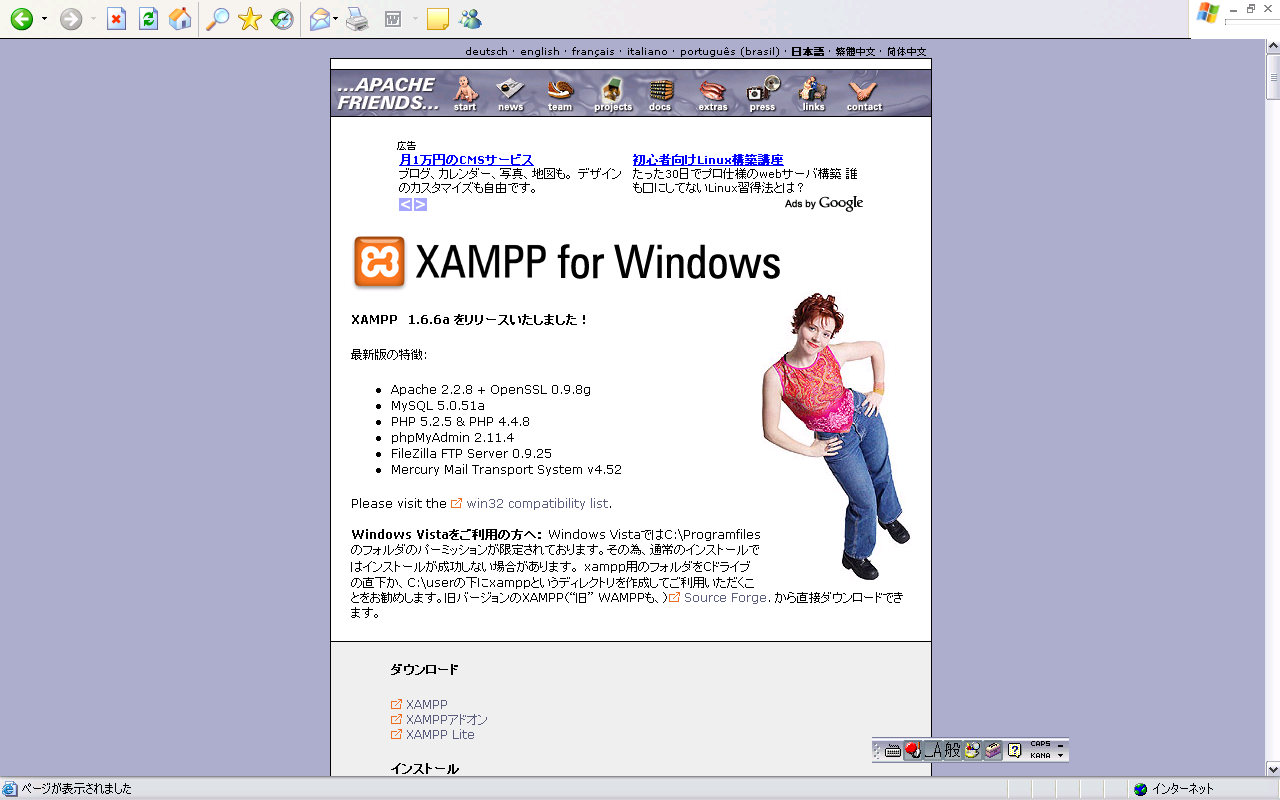Open the links section in nav bar

(x=813, y=93)
